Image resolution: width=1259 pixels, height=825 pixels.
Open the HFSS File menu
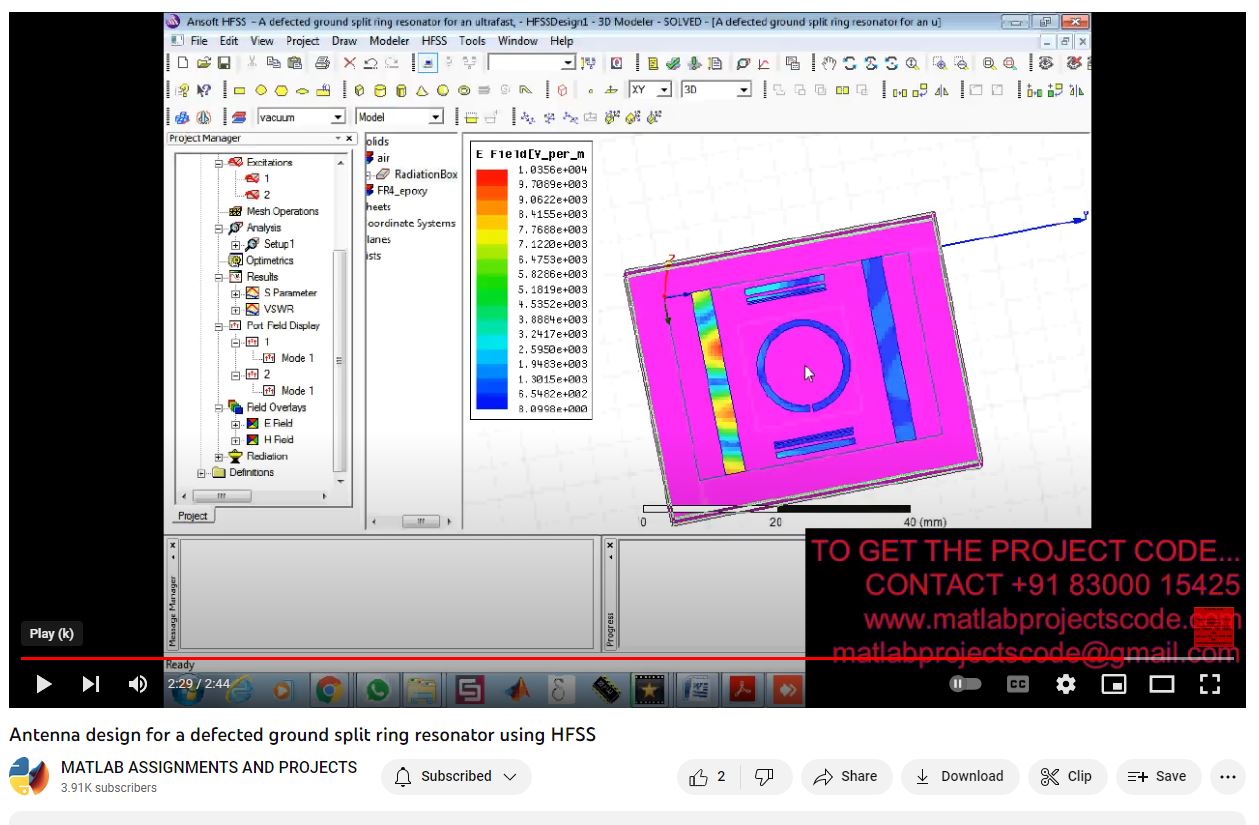[x=199, y=41]
